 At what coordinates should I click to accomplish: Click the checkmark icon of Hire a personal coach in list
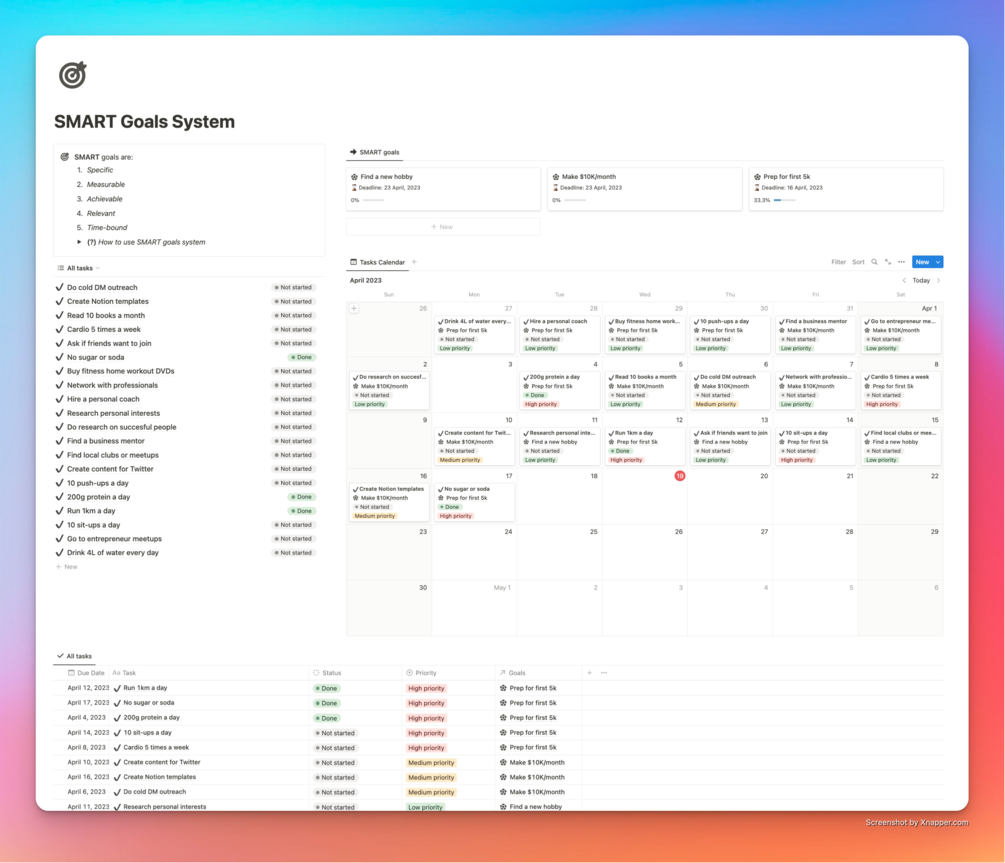point(60,399)
